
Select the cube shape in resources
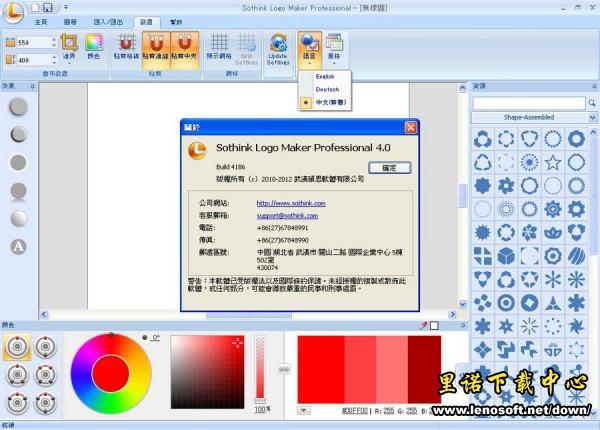tap(506, 256)
